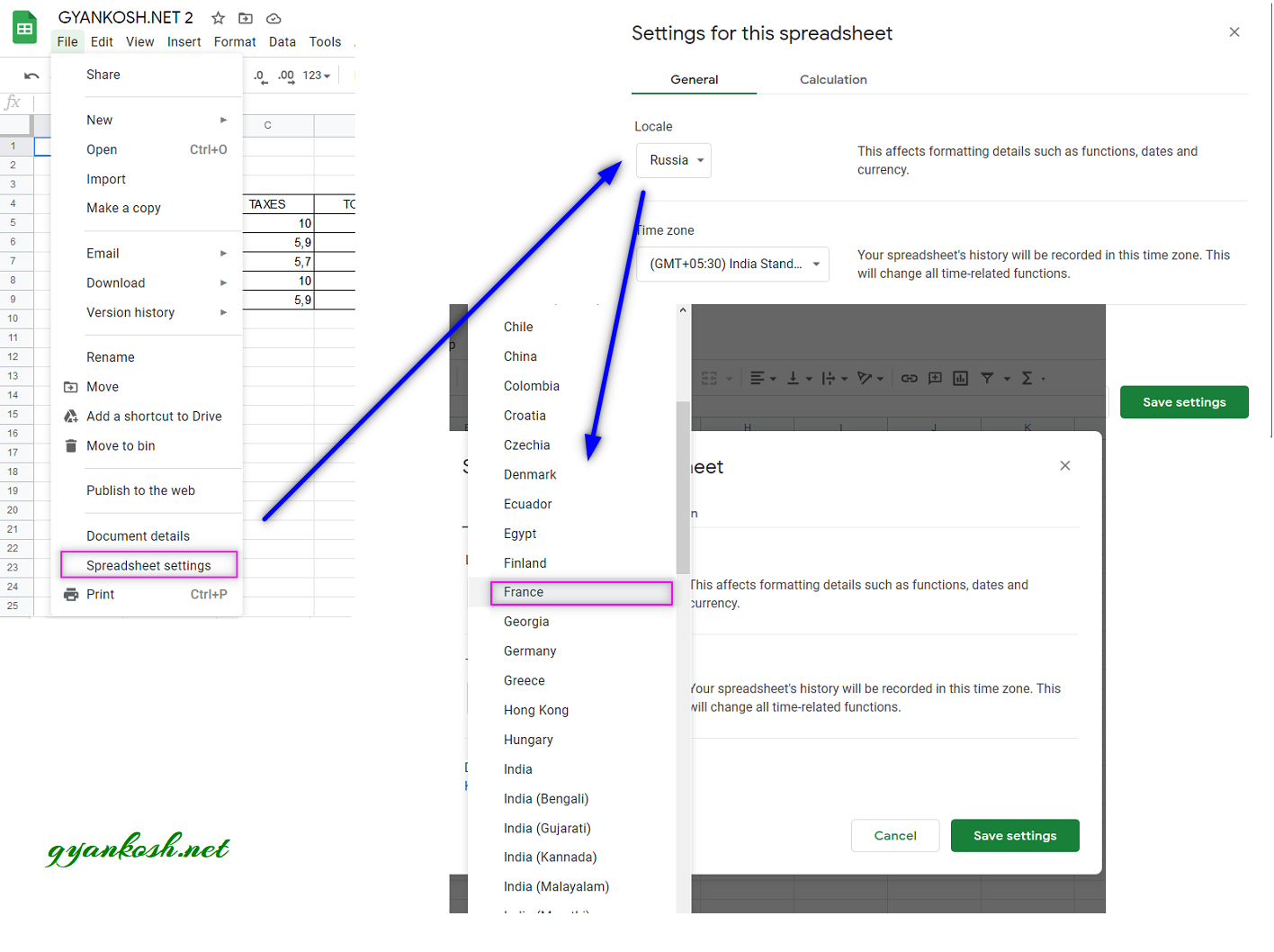Screen dimensions: 1274x952
Task: Open the text wrapping tool
Action: click(x=834, y=378)
